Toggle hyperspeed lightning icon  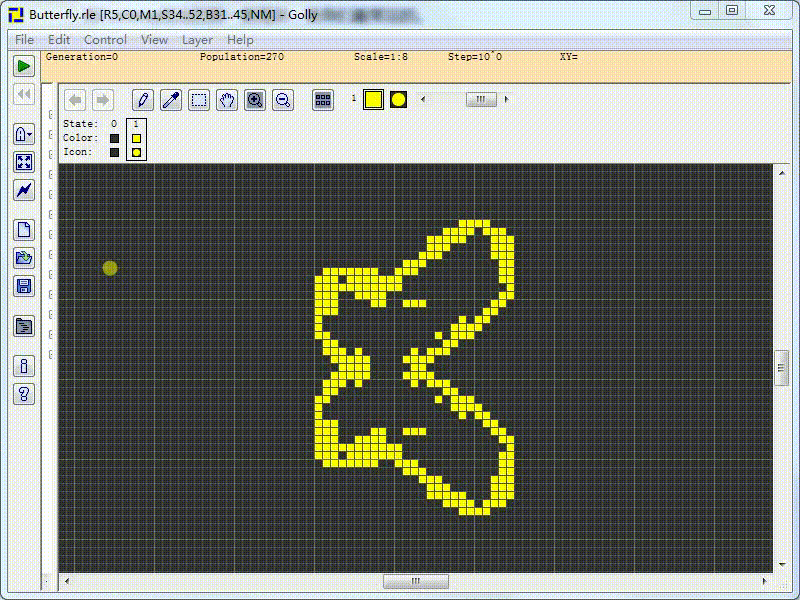pos(25,190)
